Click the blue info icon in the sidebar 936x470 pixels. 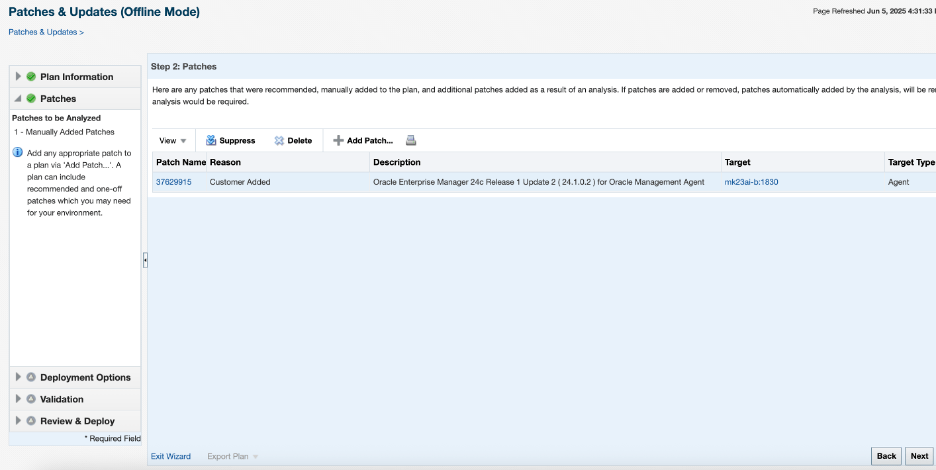[18, 152]
